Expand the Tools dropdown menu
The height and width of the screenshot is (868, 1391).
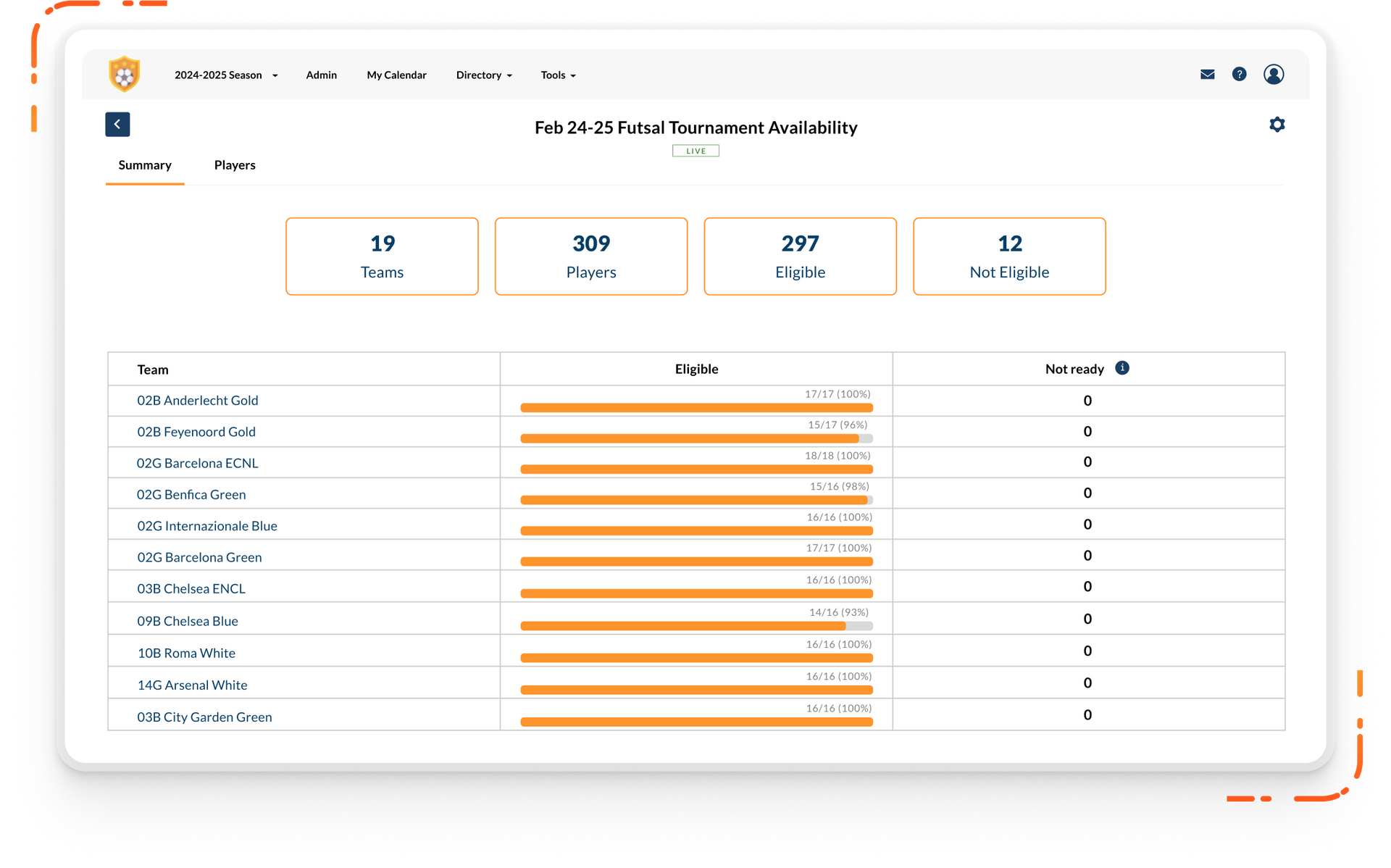(x=558, y=74)
